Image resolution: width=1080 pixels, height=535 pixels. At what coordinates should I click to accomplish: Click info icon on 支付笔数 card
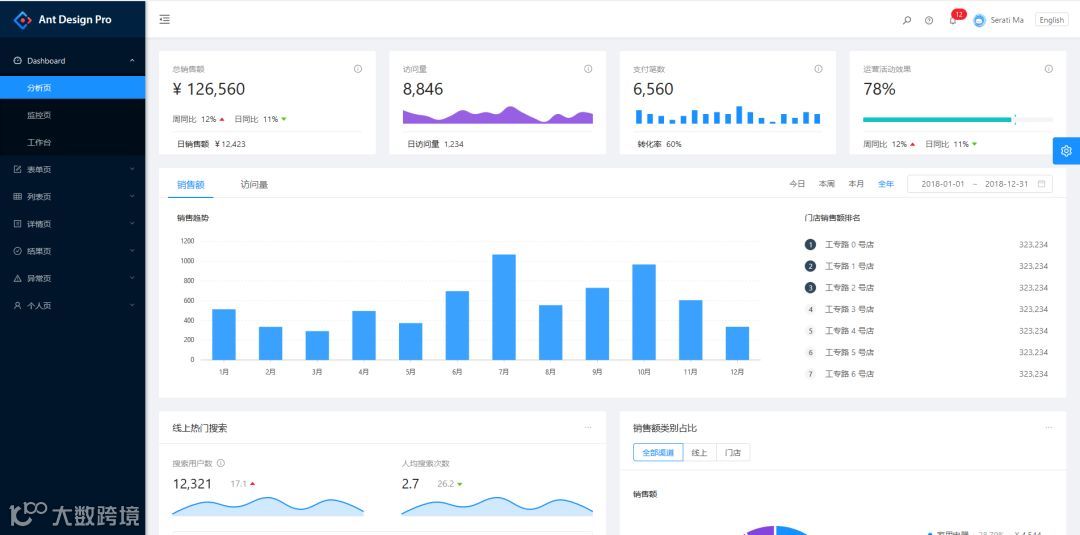(x=818, y=69)
